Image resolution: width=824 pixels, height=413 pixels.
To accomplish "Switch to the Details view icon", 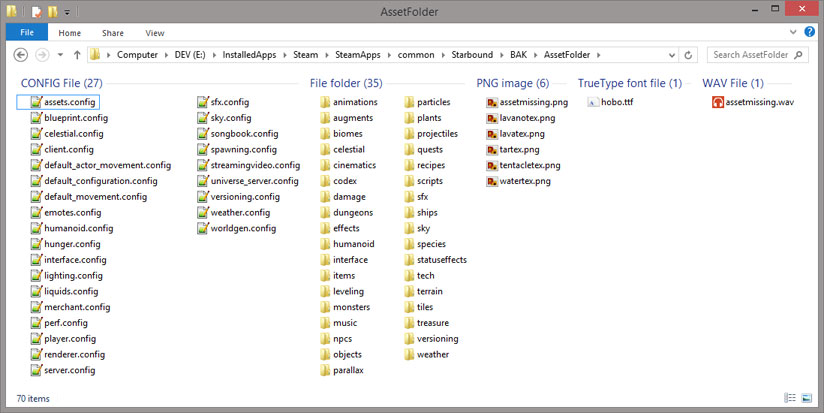I will tap(790, 398).
